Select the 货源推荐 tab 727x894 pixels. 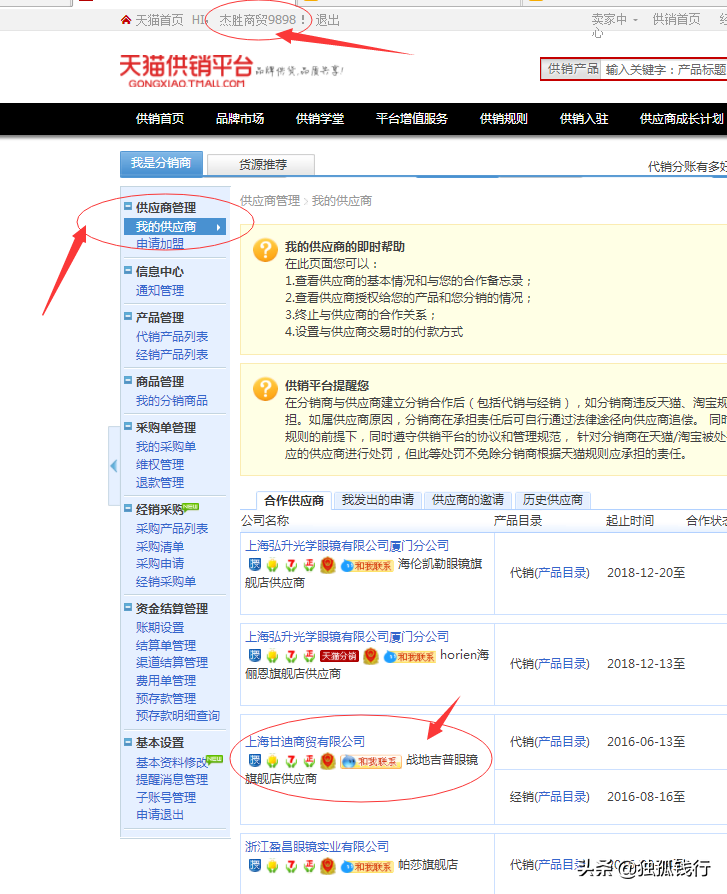pos(261,165)
